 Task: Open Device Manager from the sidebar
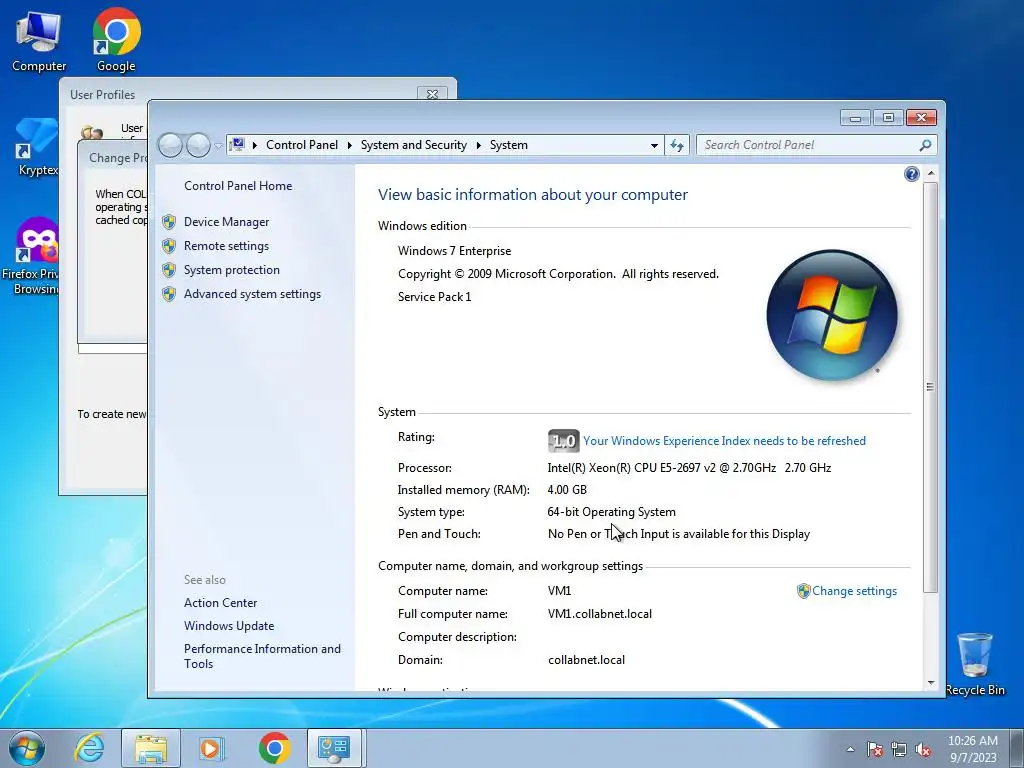tap(226, 222)
